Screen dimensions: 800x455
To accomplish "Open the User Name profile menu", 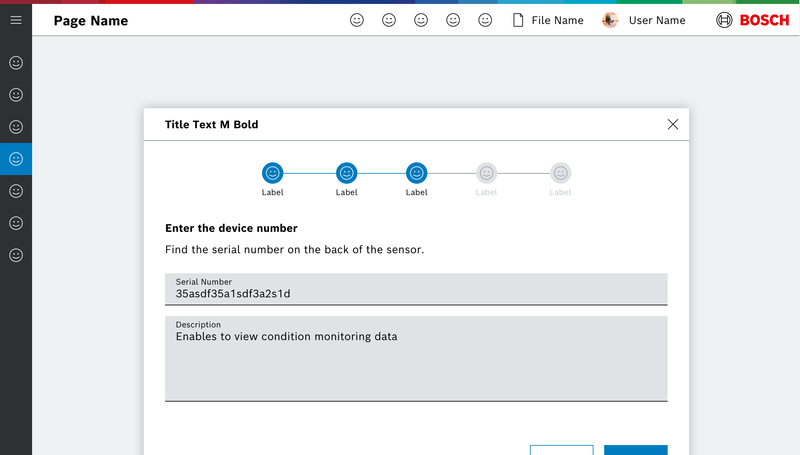I will 644,20.
